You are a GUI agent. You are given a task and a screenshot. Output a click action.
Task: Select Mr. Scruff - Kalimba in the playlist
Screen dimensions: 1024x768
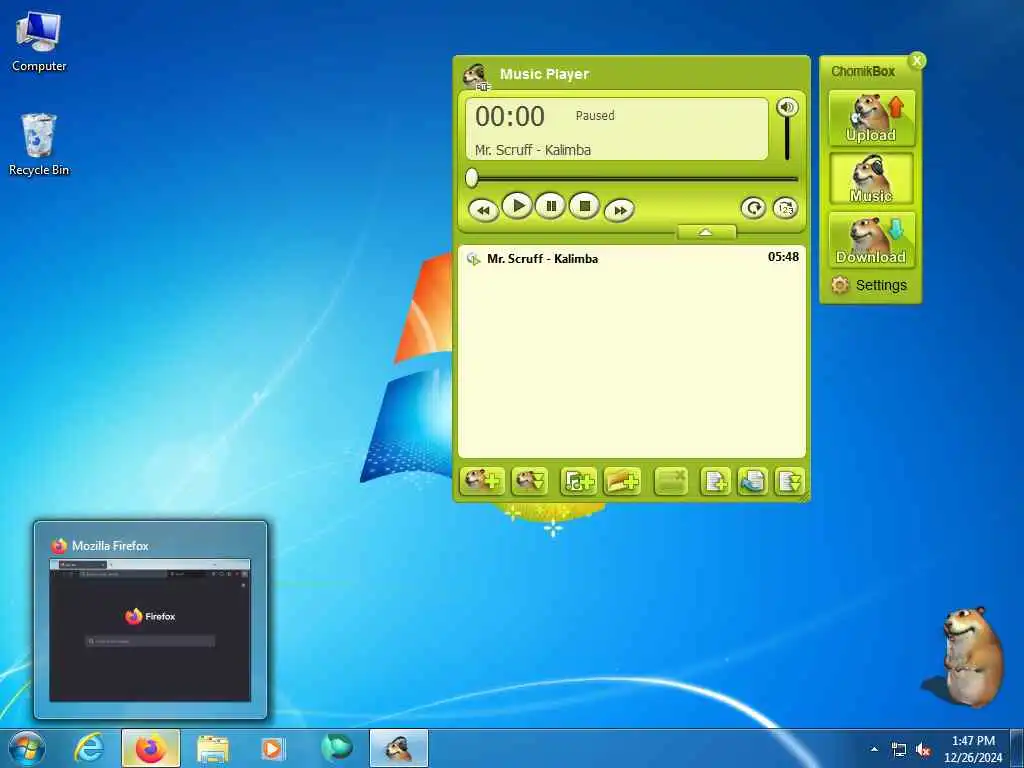(x=632, y=259)
